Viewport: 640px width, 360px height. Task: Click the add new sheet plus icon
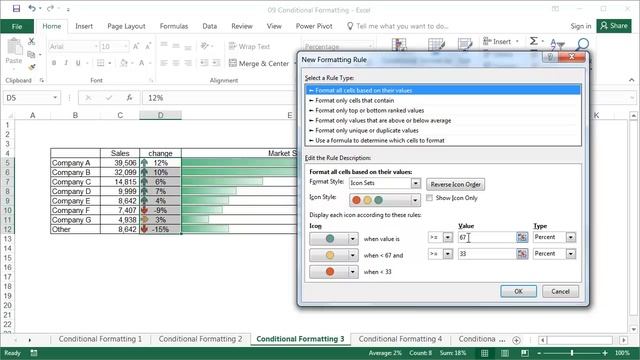pyautogui.click(x=516, y=340)
